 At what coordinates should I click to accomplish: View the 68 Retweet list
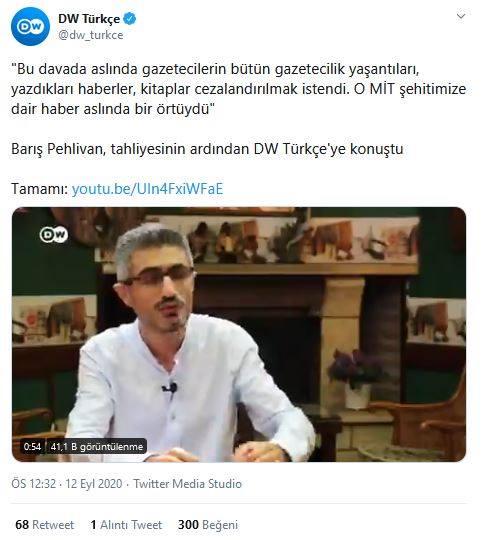(44, 525)
